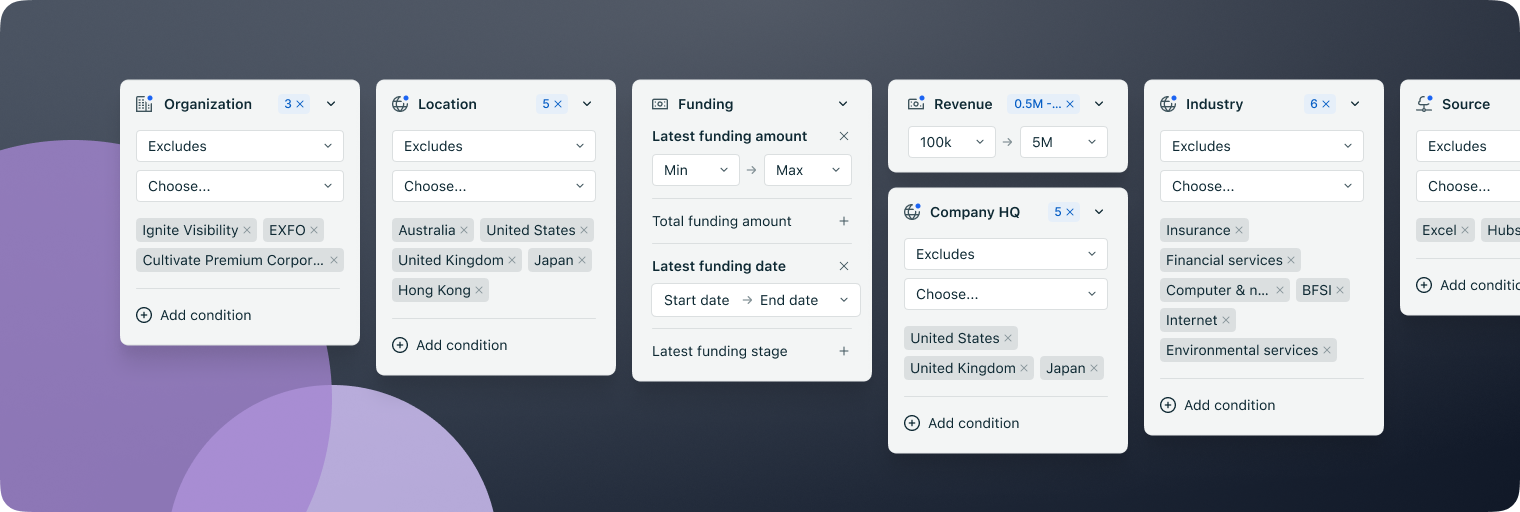The width and height of the screenshot is (1520, 512).
Task: Open the Start date End date picker
Action: pyautogui.click(x=755, y=300)
